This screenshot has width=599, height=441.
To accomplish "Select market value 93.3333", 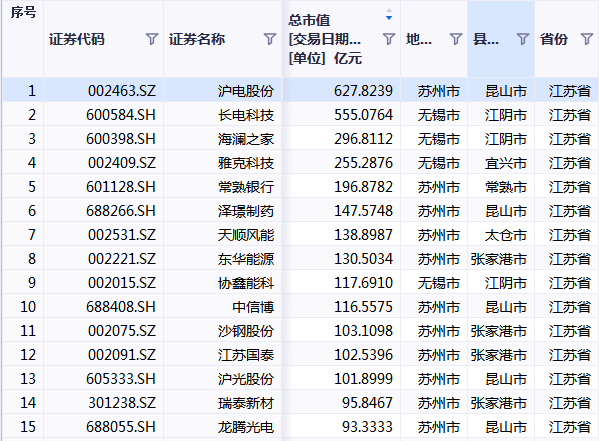I will tap(367, 427).
